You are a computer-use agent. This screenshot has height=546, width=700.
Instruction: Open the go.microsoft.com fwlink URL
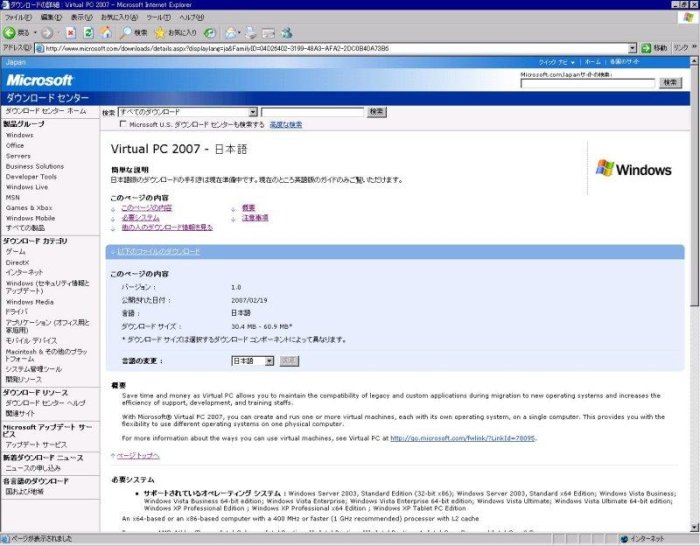tap(462, 438)
